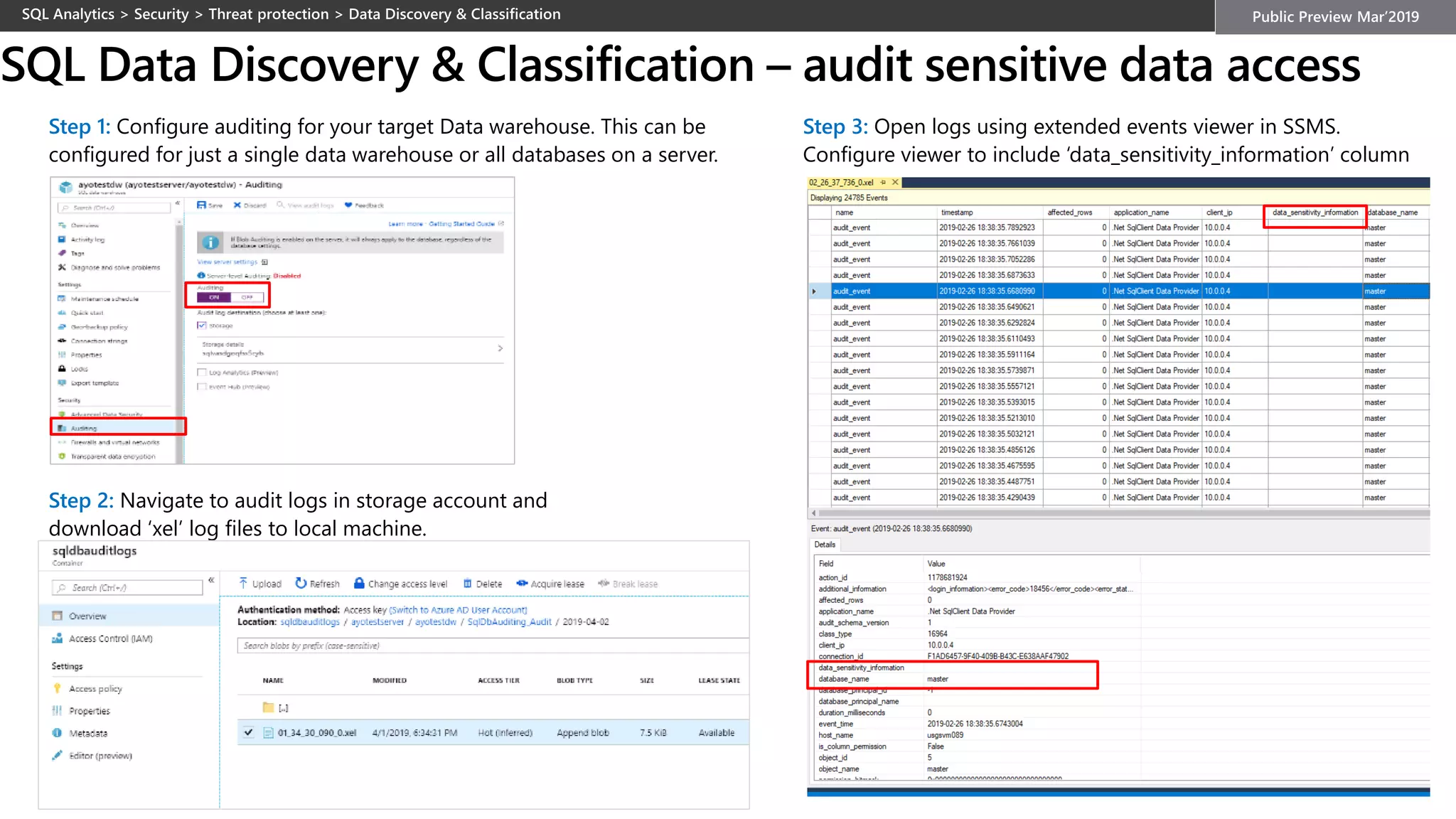Switch Auditing toggle to ON

click(214, 297)
